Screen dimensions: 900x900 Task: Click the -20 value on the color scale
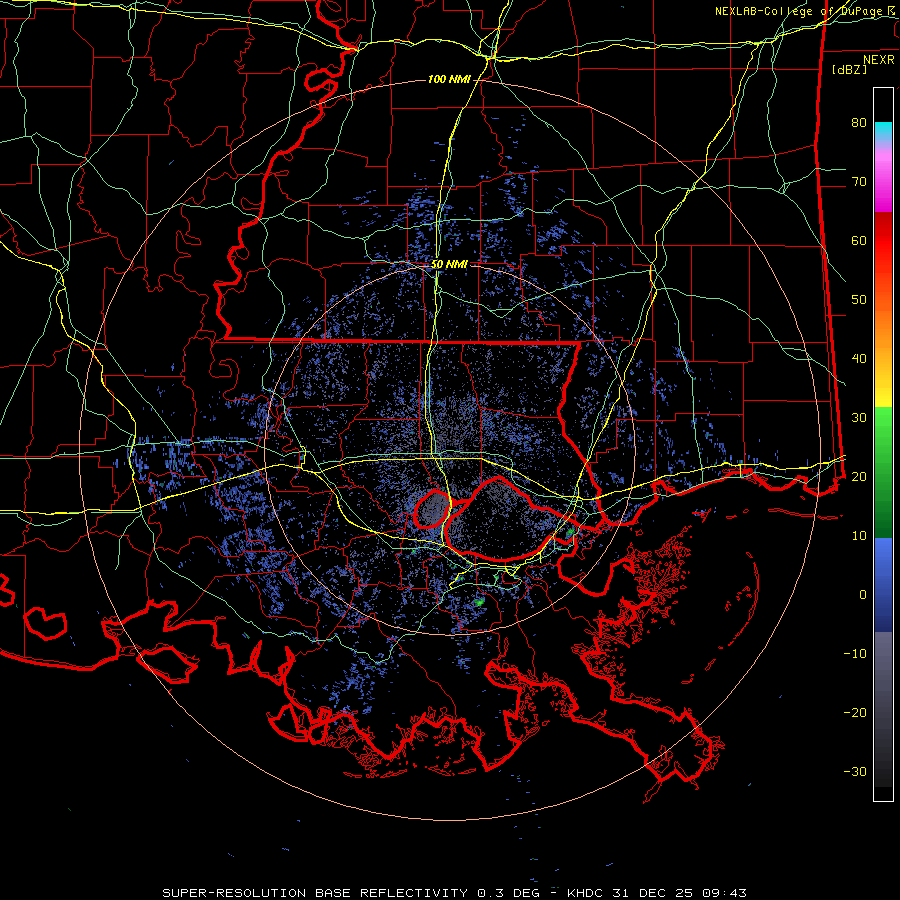pos(855,713)
